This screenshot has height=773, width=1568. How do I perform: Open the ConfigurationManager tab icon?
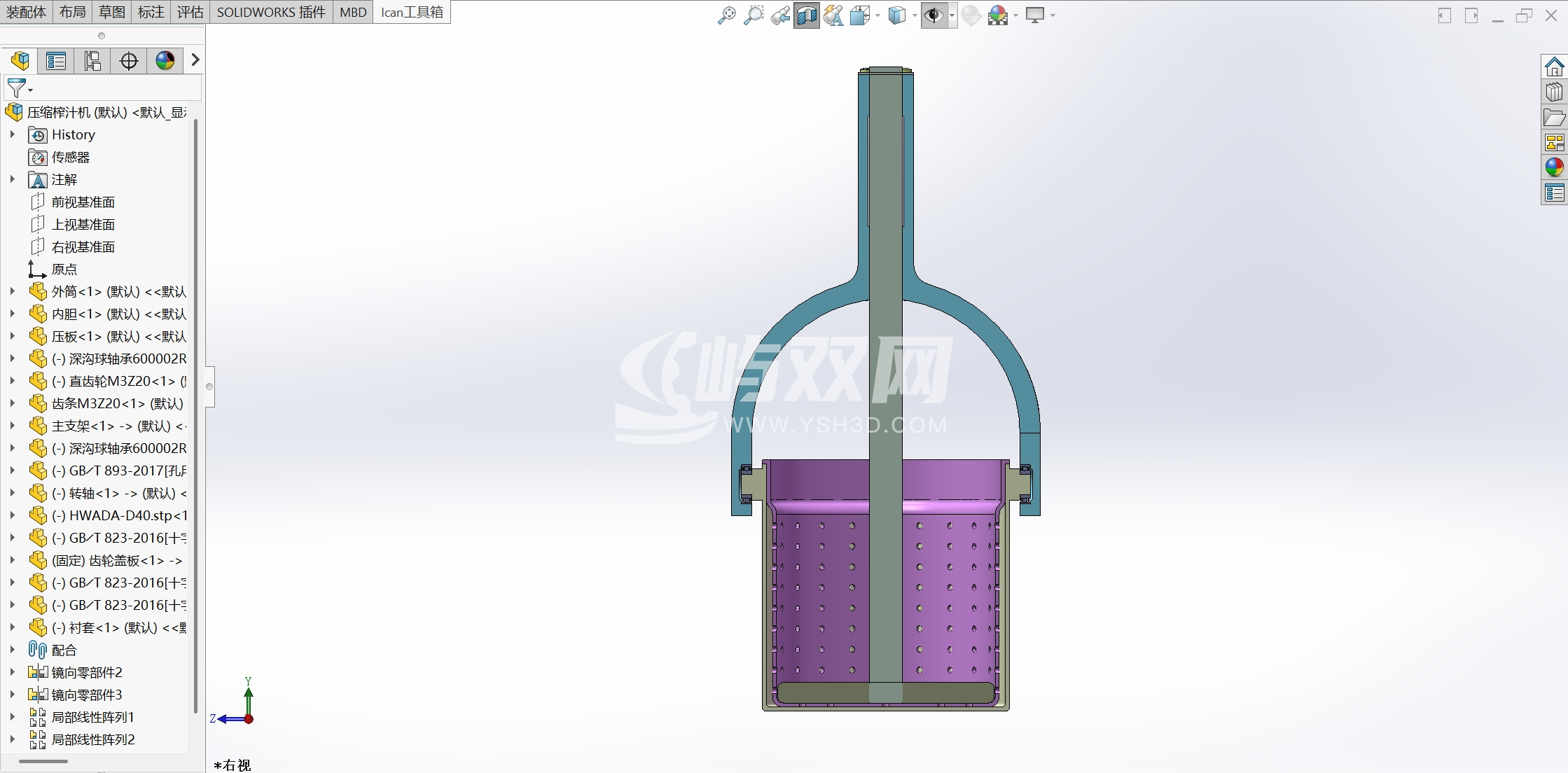coord(92,61)
